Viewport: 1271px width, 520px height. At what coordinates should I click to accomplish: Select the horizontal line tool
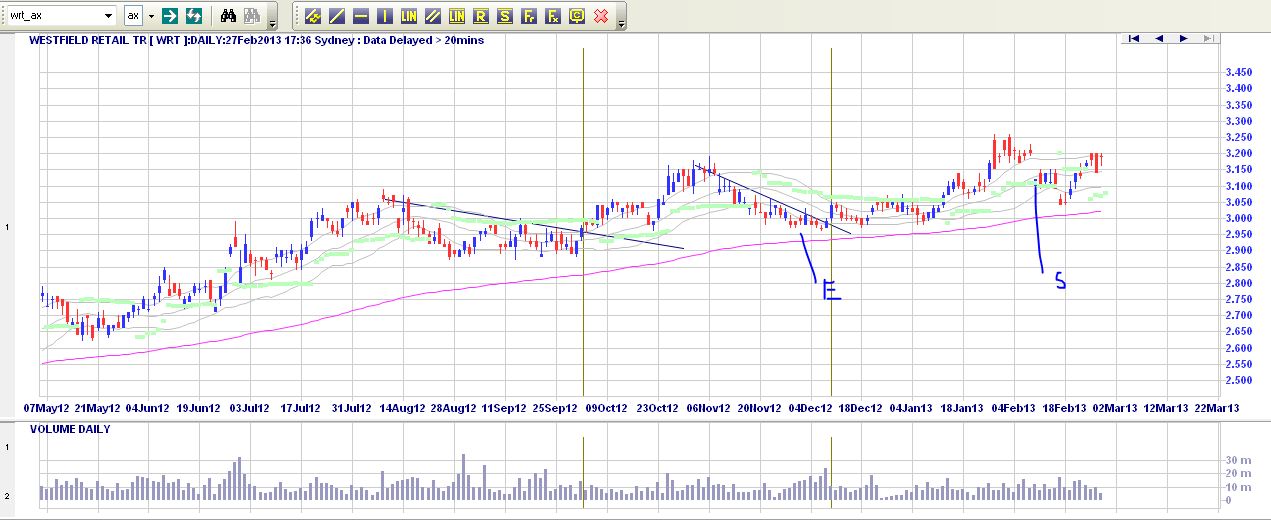point(360,16)
